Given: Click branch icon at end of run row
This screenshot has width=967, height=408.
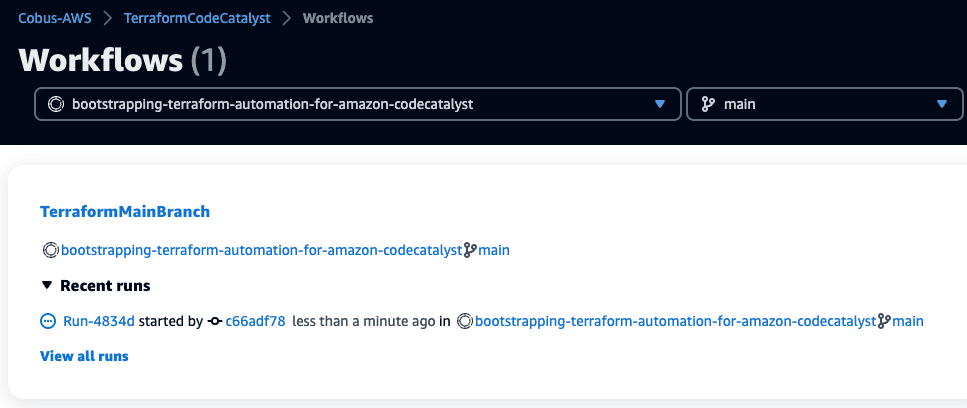Looking at the screenshot, I should tap(884, 321).
